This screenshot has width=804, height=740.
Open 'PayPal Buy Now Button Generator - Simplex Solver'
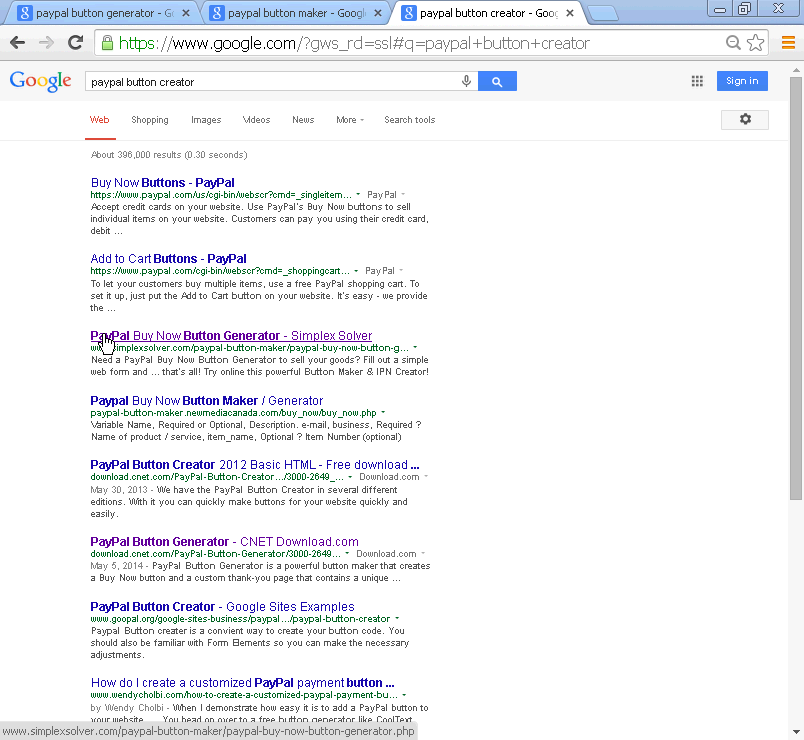(231, 335)
